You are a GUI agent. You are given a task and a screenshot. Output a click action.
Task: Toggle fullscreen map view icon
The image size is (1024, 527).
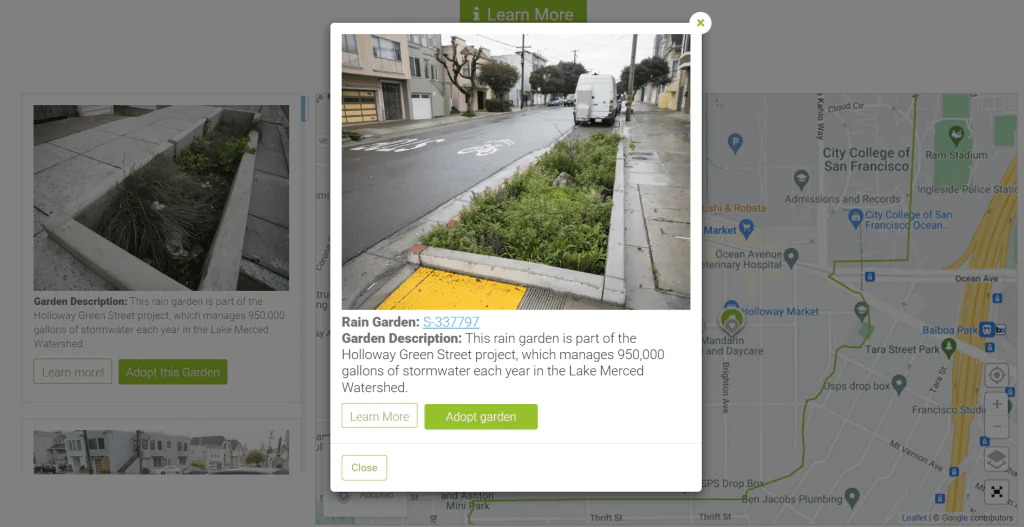997,492
